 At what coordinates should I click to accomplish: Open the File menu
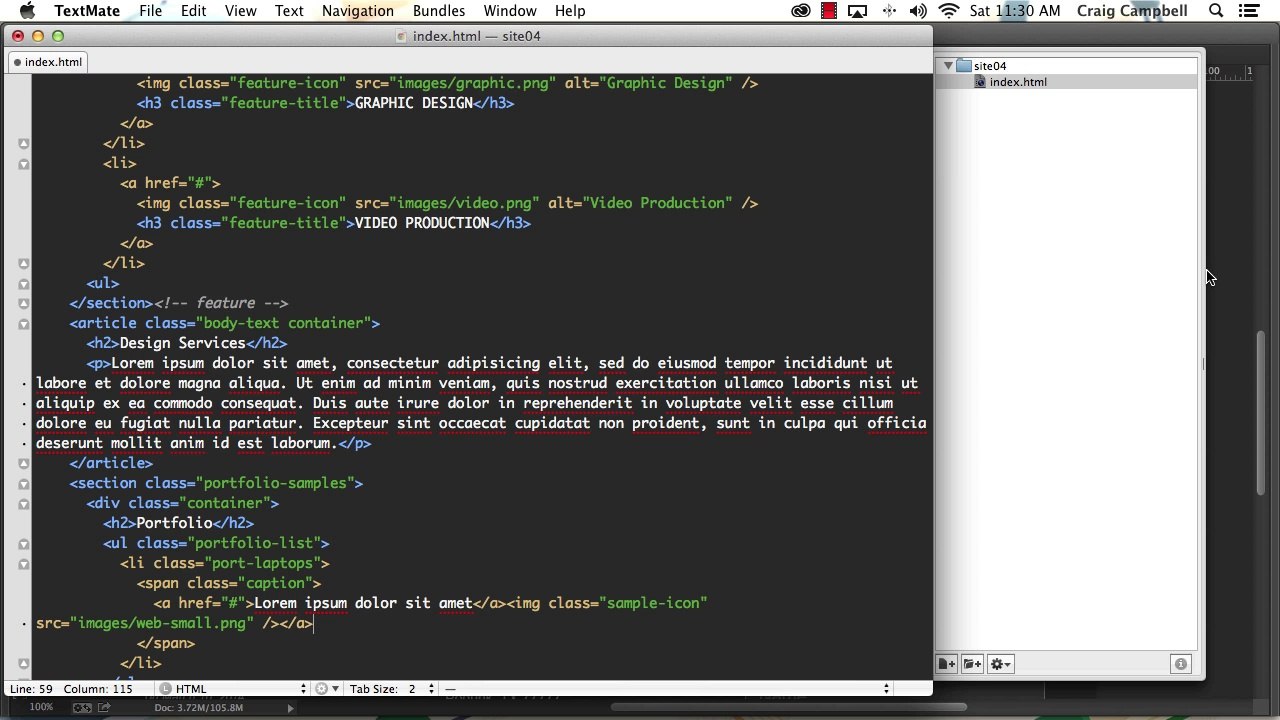coord(151,11)
